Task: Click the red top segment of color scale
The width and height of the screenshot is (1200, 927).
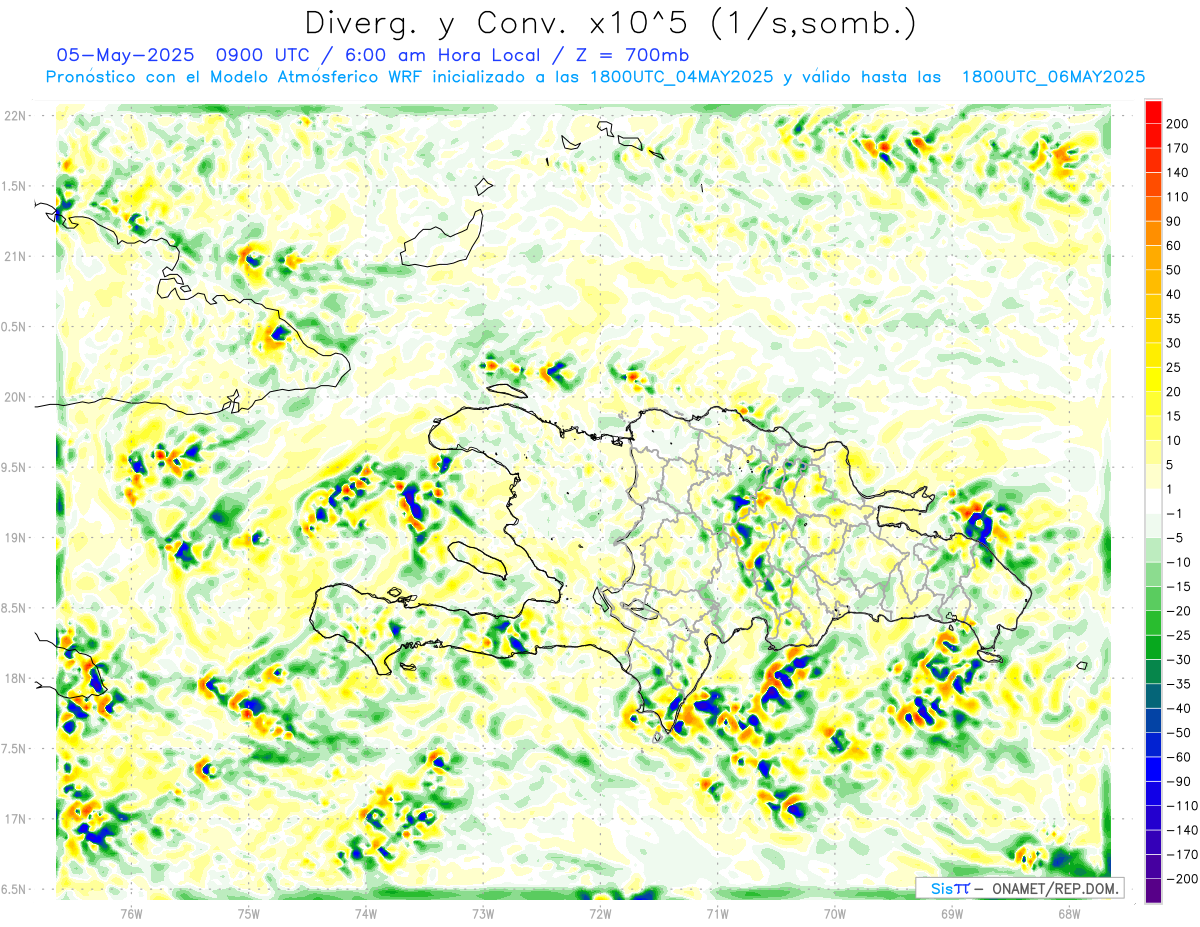Action: click(x=1153, y=111)
